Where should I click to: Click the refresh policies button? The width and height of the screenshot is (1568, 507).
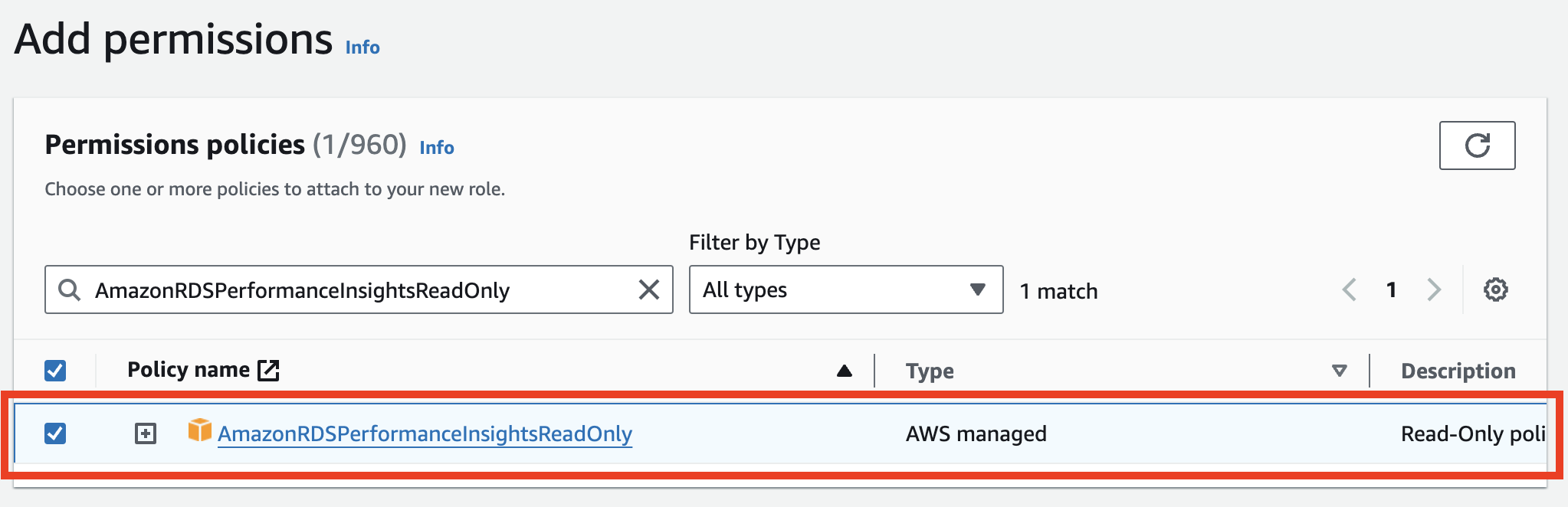tap(1476, 146)
